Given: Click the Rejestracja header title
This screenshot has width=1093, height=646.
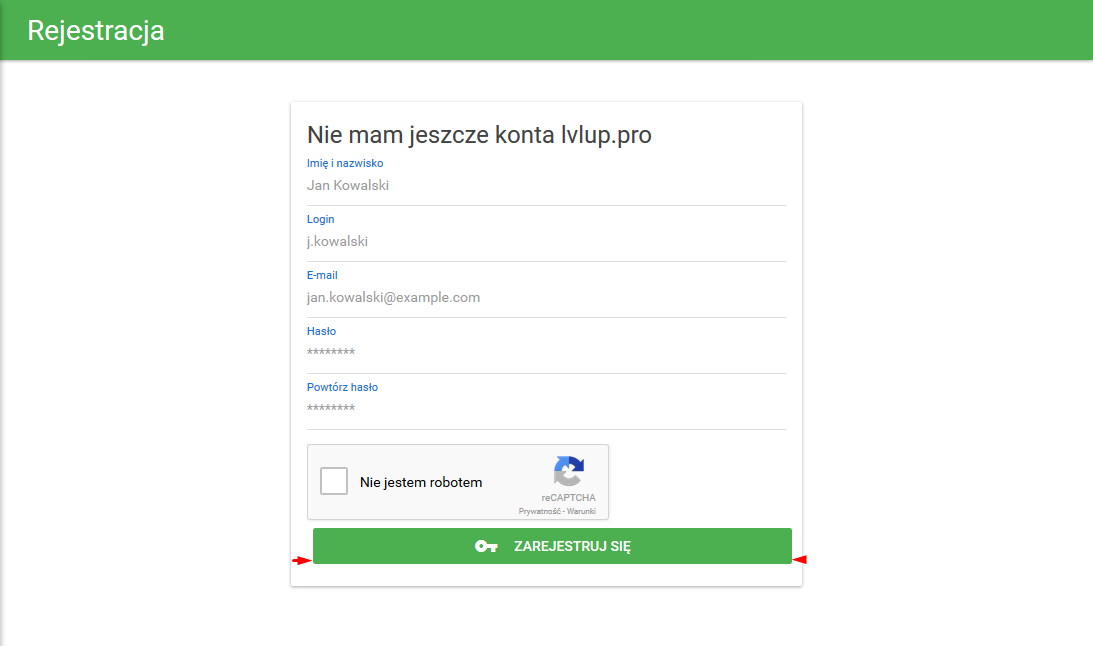Looking at the screenshot, I should [x=96, y=31].
